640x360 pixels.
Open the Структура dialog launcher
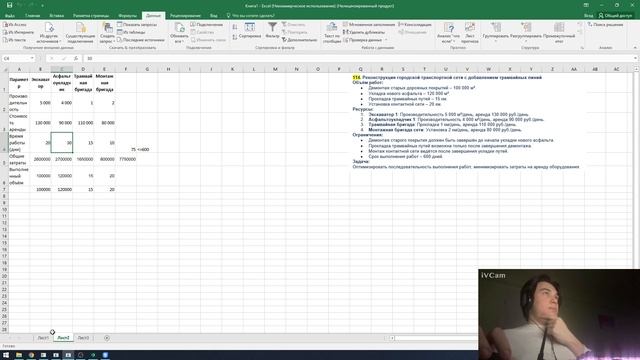582,48
